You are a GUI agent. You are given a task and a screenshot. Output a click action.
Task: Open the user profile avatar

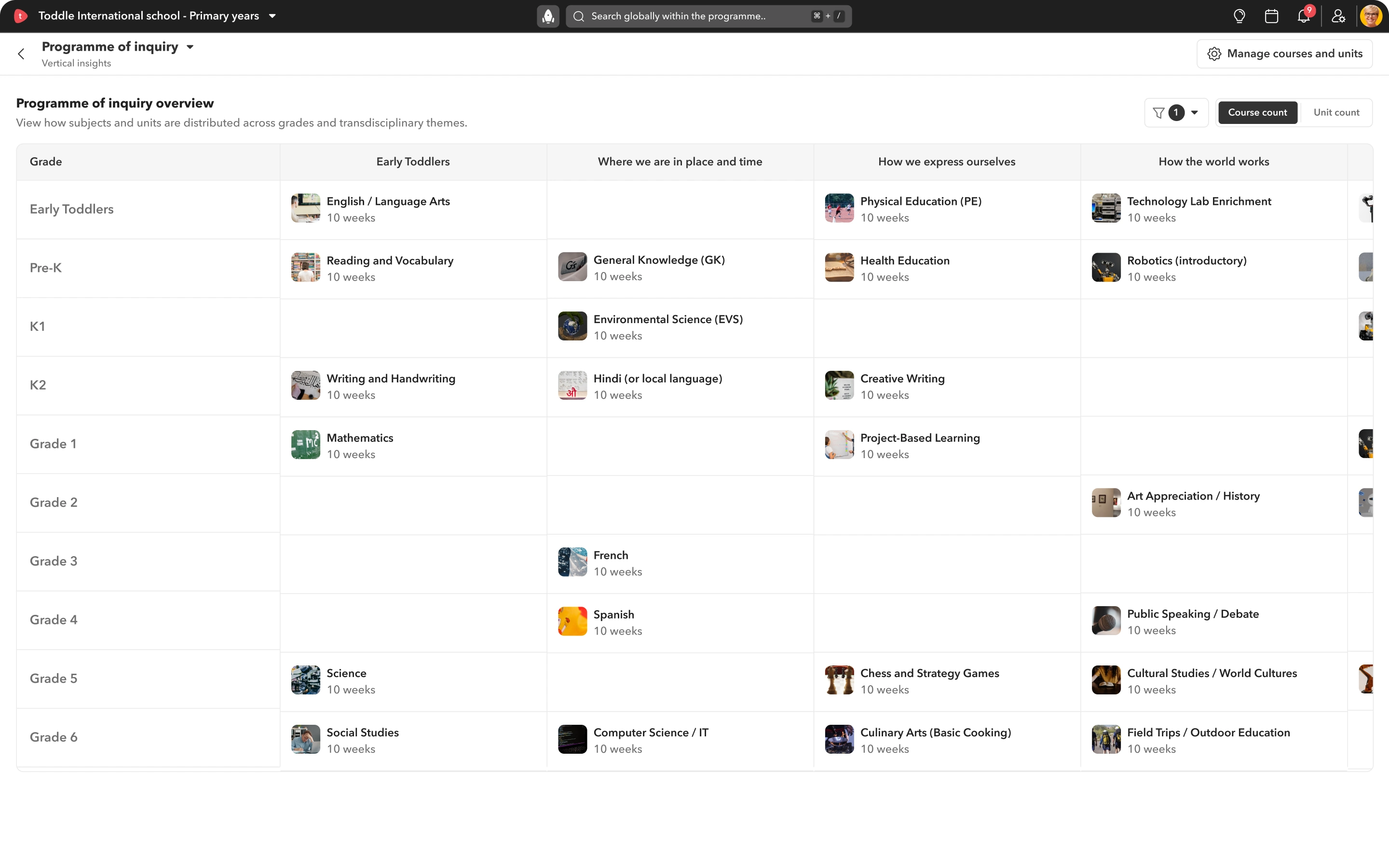pos(1371,16)
